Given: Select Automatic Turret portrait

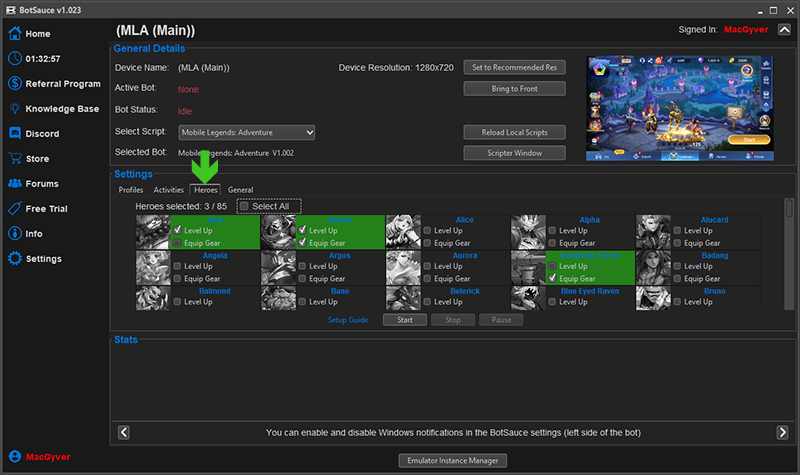Looking at the screenshot, I should click(528, 268).
